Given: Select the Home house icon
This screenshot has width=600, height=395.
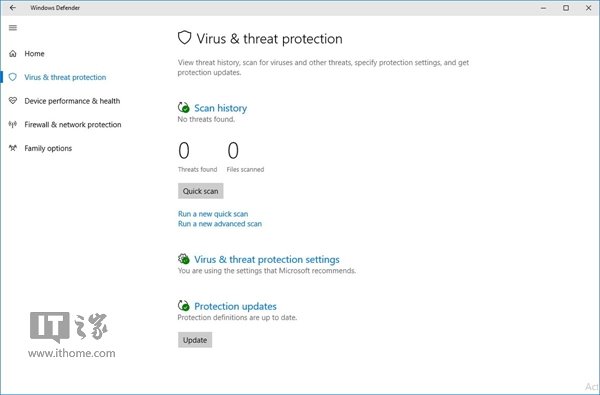Looking at the screenshot, I should pyautogui.click(x=13, y=54).
